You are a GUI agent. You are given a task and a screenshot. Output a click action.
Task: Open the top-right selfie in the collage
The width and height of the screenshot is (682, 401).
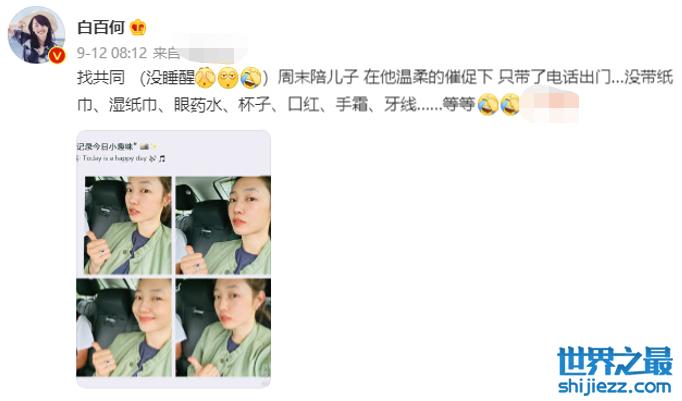coord(223,225)
